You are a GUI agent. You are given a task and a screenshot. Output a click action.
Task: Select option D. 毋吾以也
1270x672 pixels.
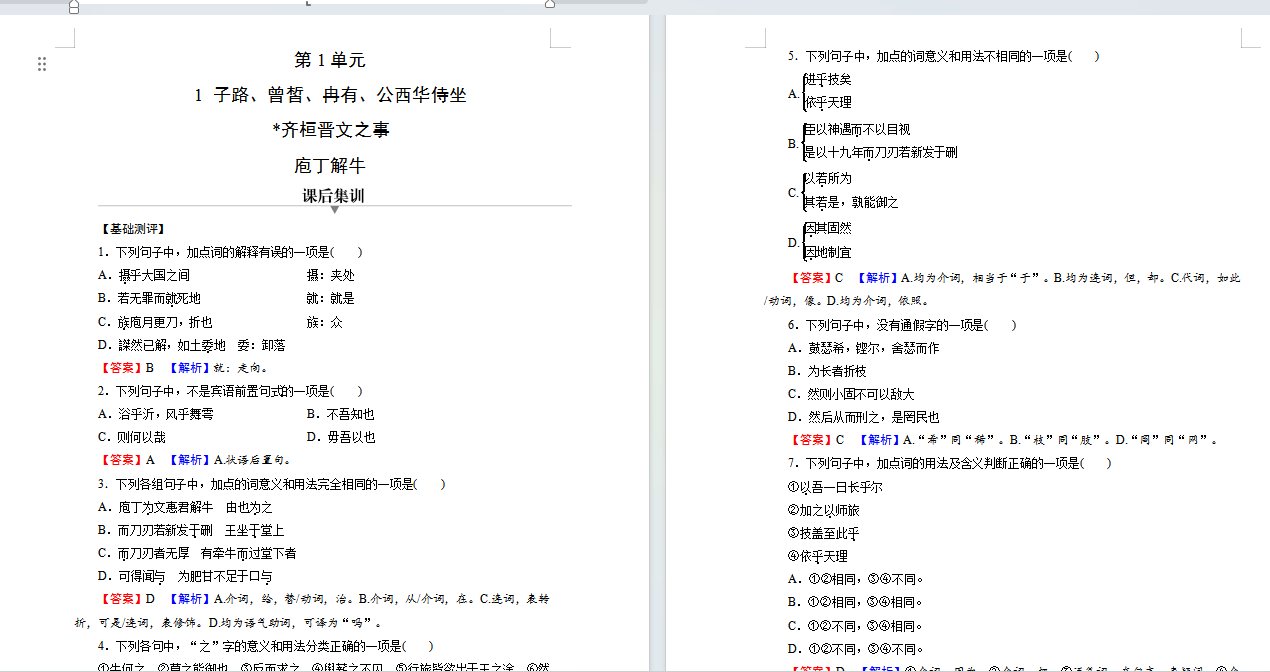(x=341, y=437)
